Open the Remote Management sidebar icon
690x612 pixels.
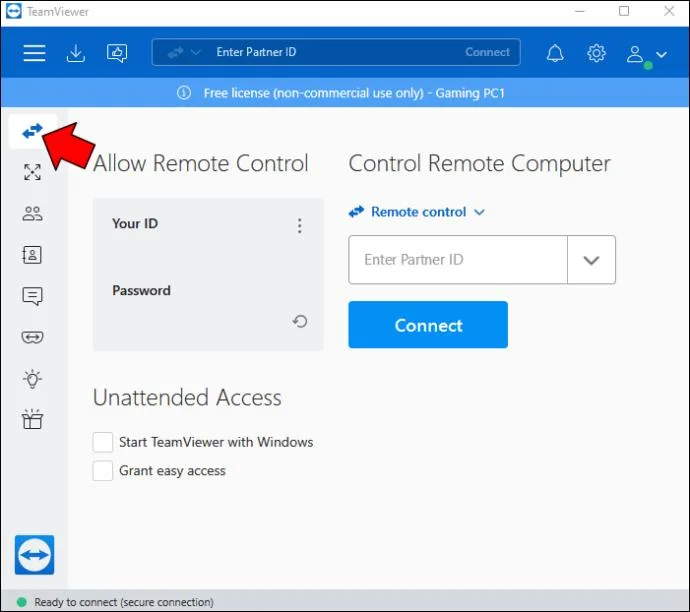tap(33, 172)
